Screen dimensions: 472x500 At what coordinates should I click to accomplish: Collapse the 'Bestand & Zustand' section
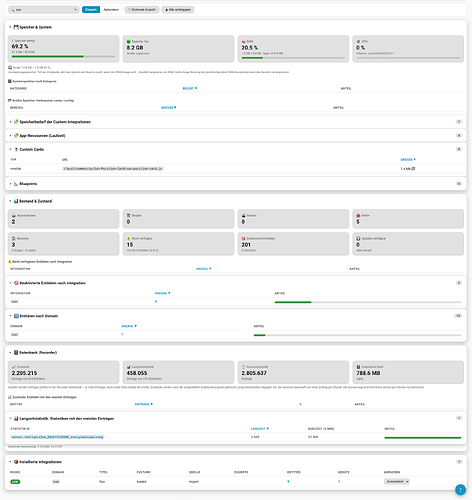10,201
